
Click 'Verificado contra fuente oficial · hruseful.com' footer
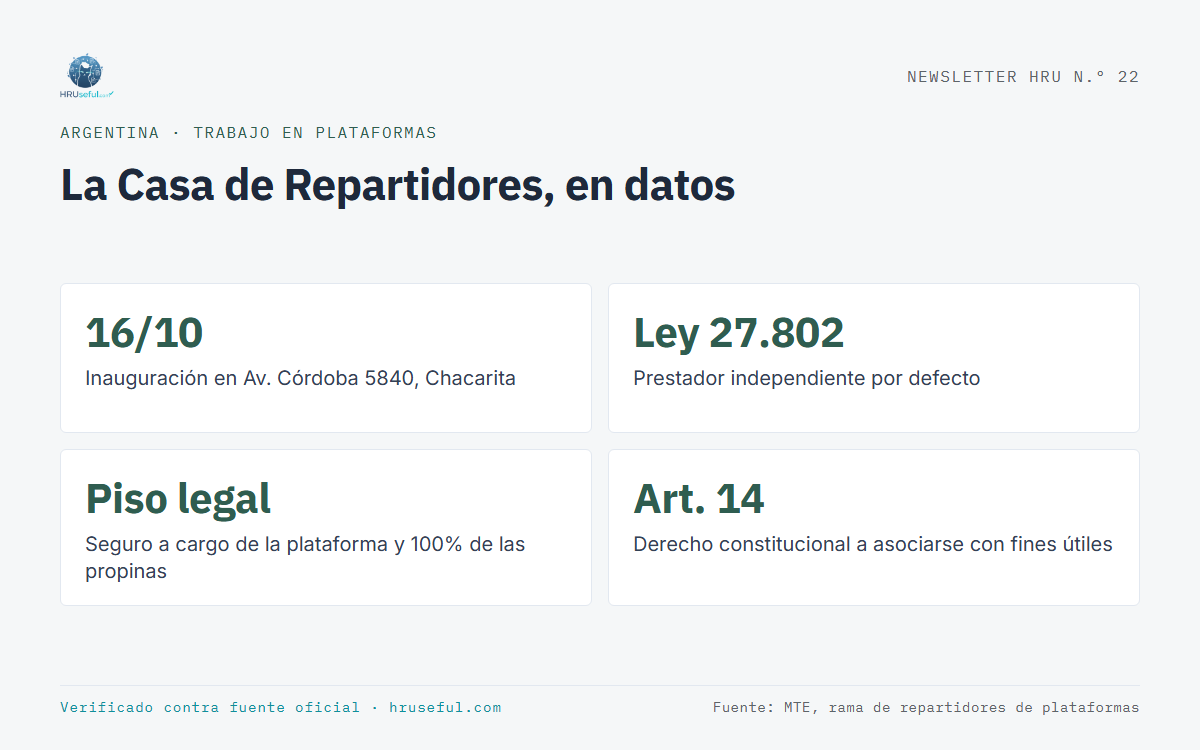281,707
